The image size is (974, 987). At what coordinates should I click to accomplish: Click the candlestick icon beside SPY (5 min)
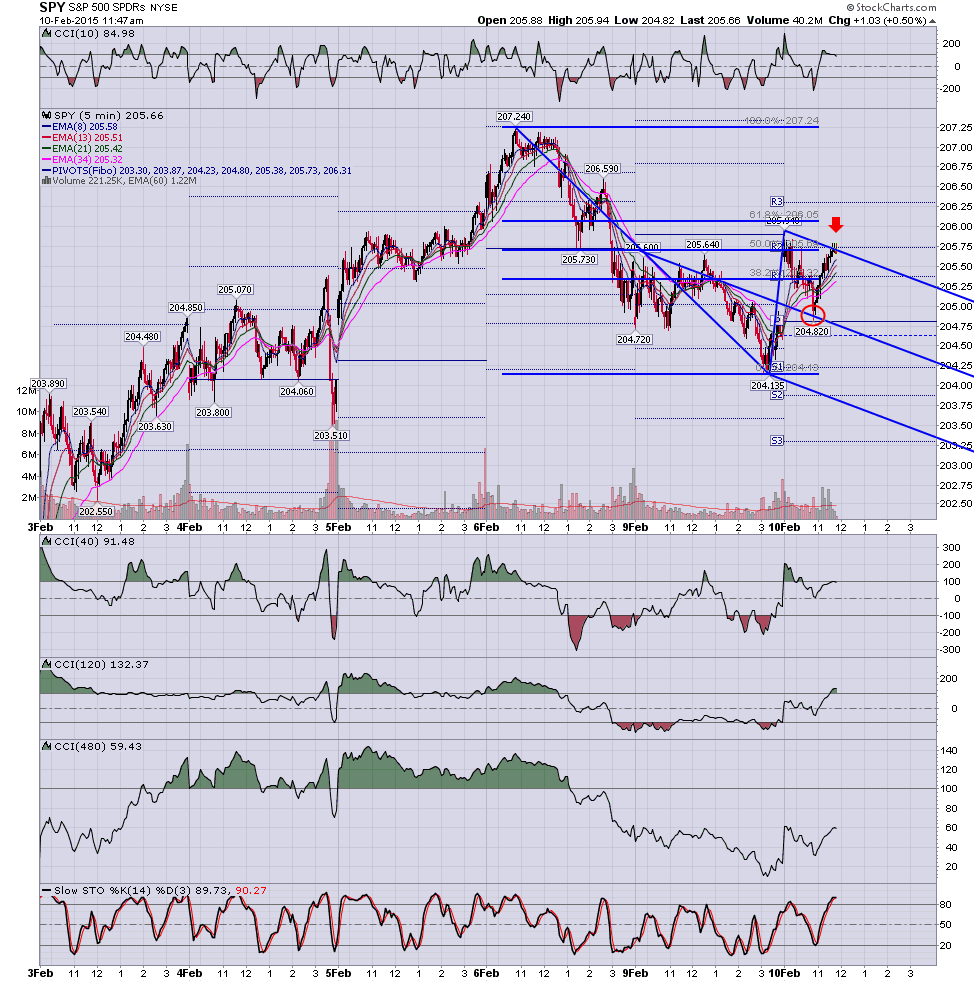(46, 116)
